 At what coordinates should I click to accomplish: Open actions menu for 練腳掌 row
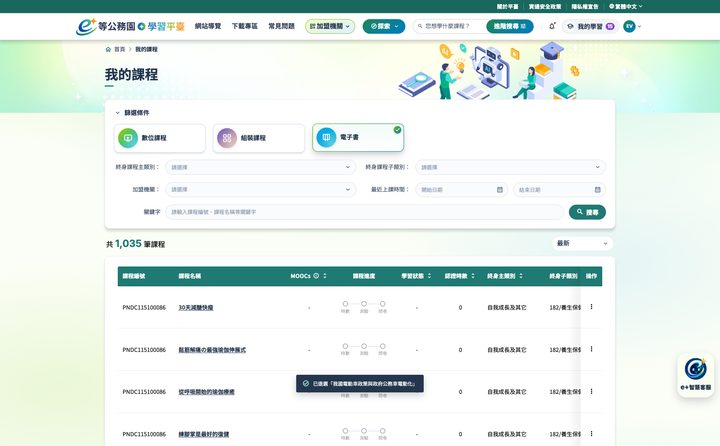(x=591, y=434)
